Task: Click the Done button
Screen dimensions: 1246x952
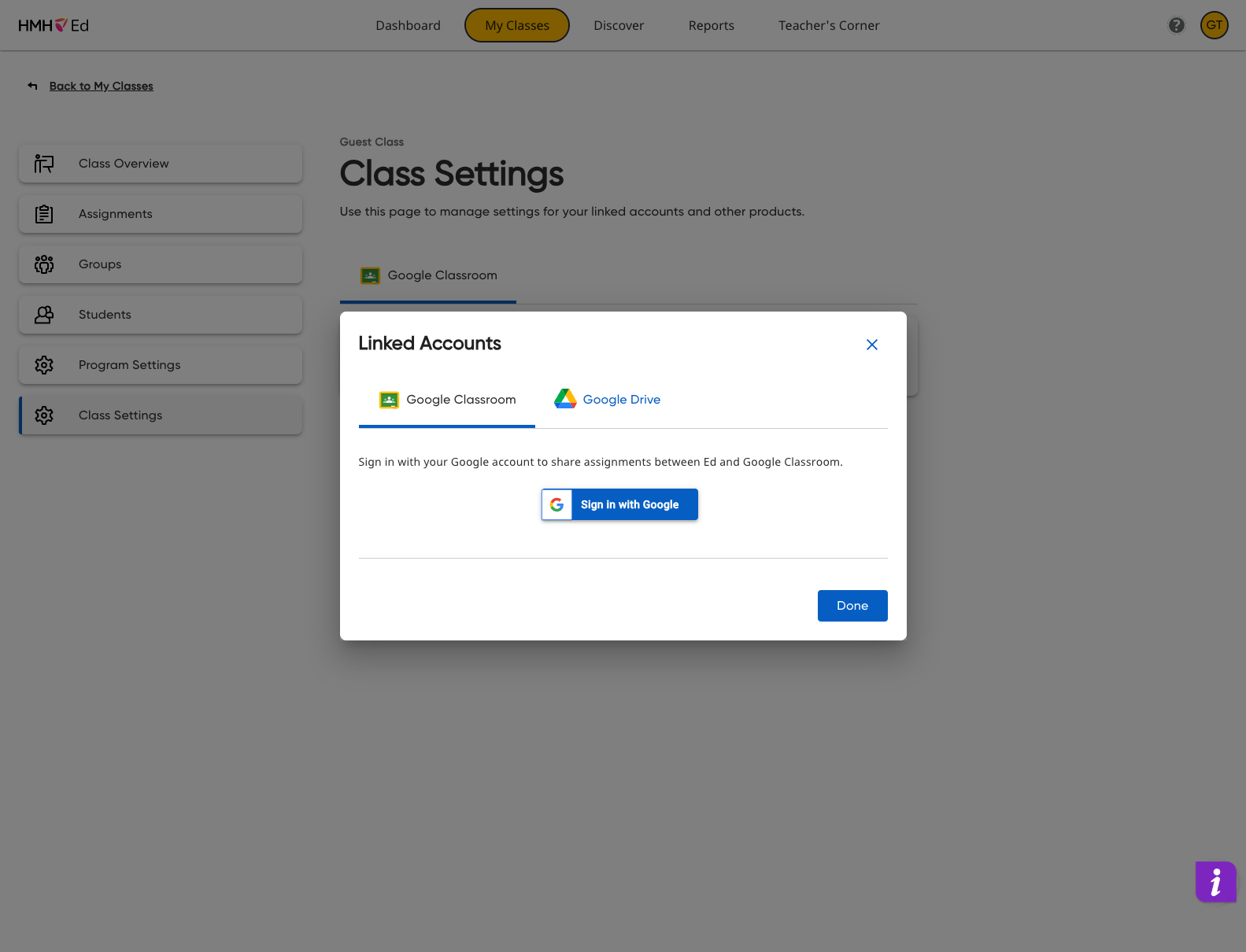Action: (x=852, y=606)
